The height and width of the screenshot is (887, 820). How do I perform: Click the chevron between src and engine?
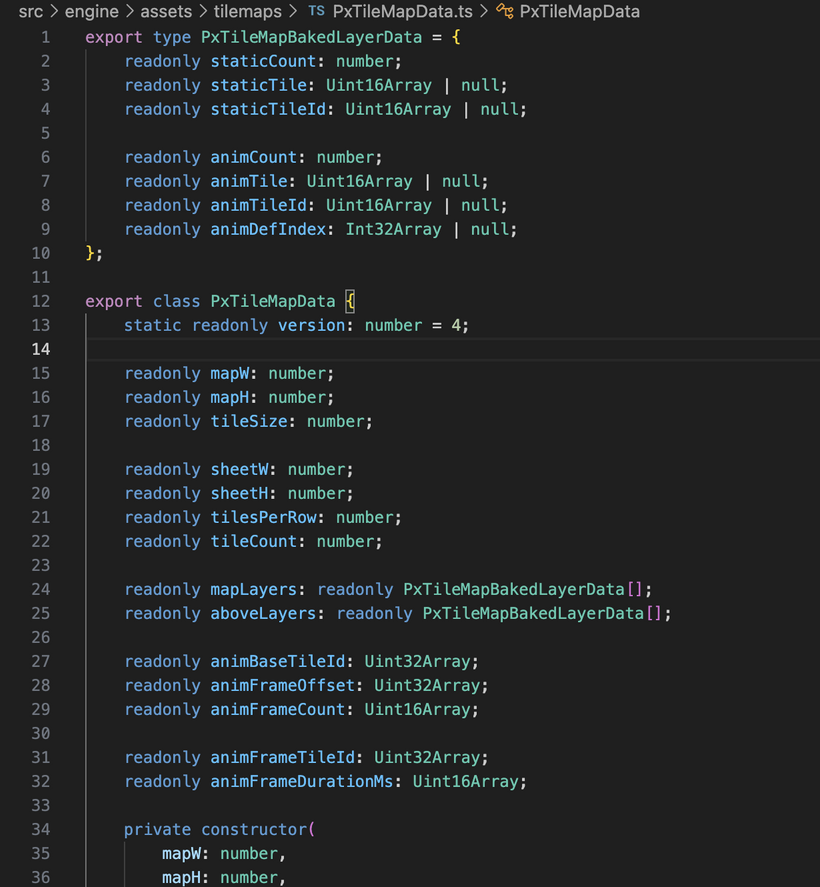54,12
